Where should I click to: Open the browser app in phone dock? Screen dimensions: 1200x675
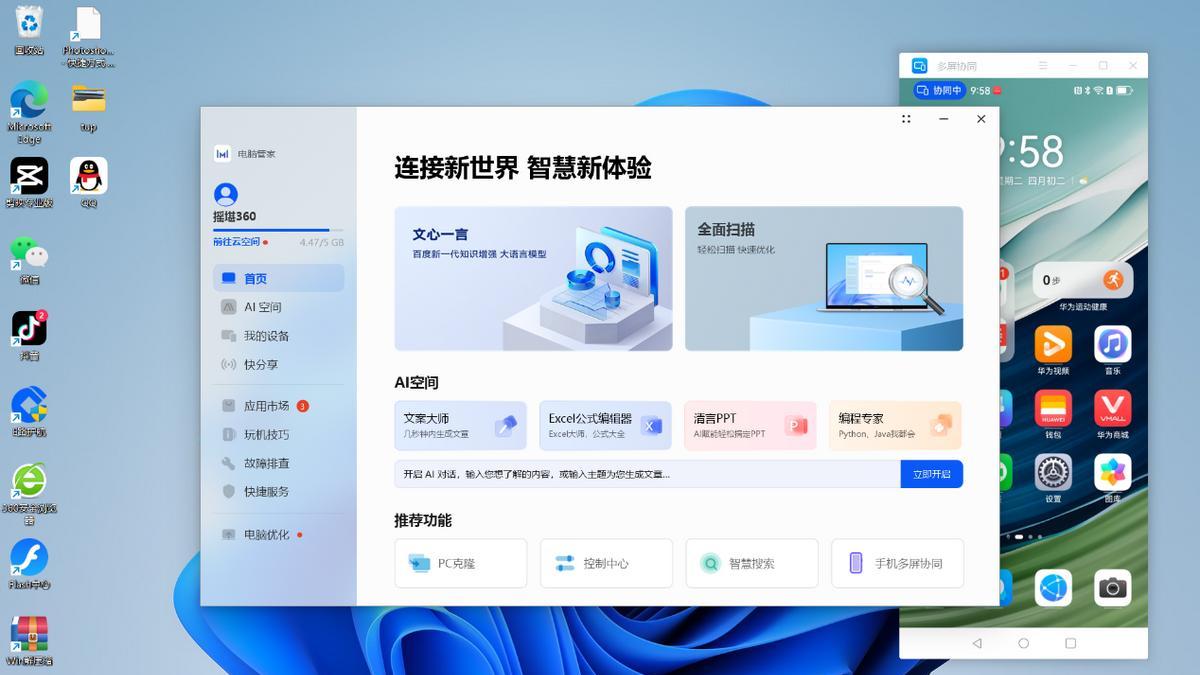(1053, 588)
